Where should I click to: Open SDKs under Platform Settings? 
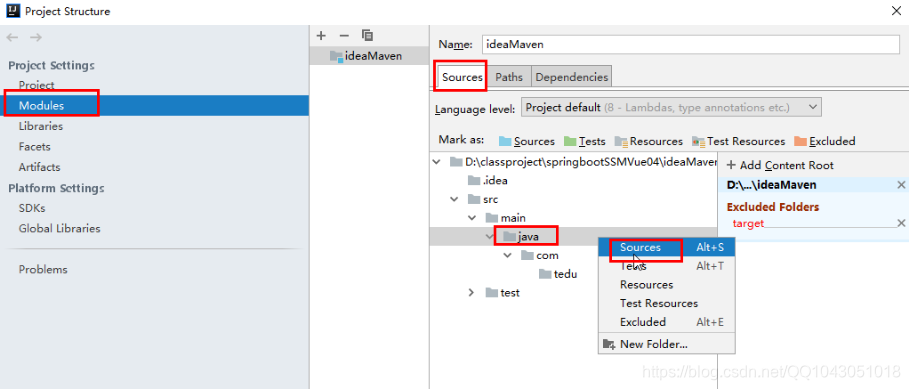click(x=32, y=208)
